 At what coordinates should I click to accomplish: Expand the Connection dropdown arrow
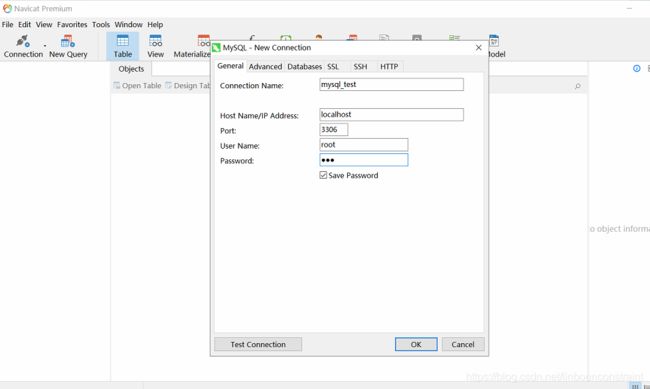(45, 46)
